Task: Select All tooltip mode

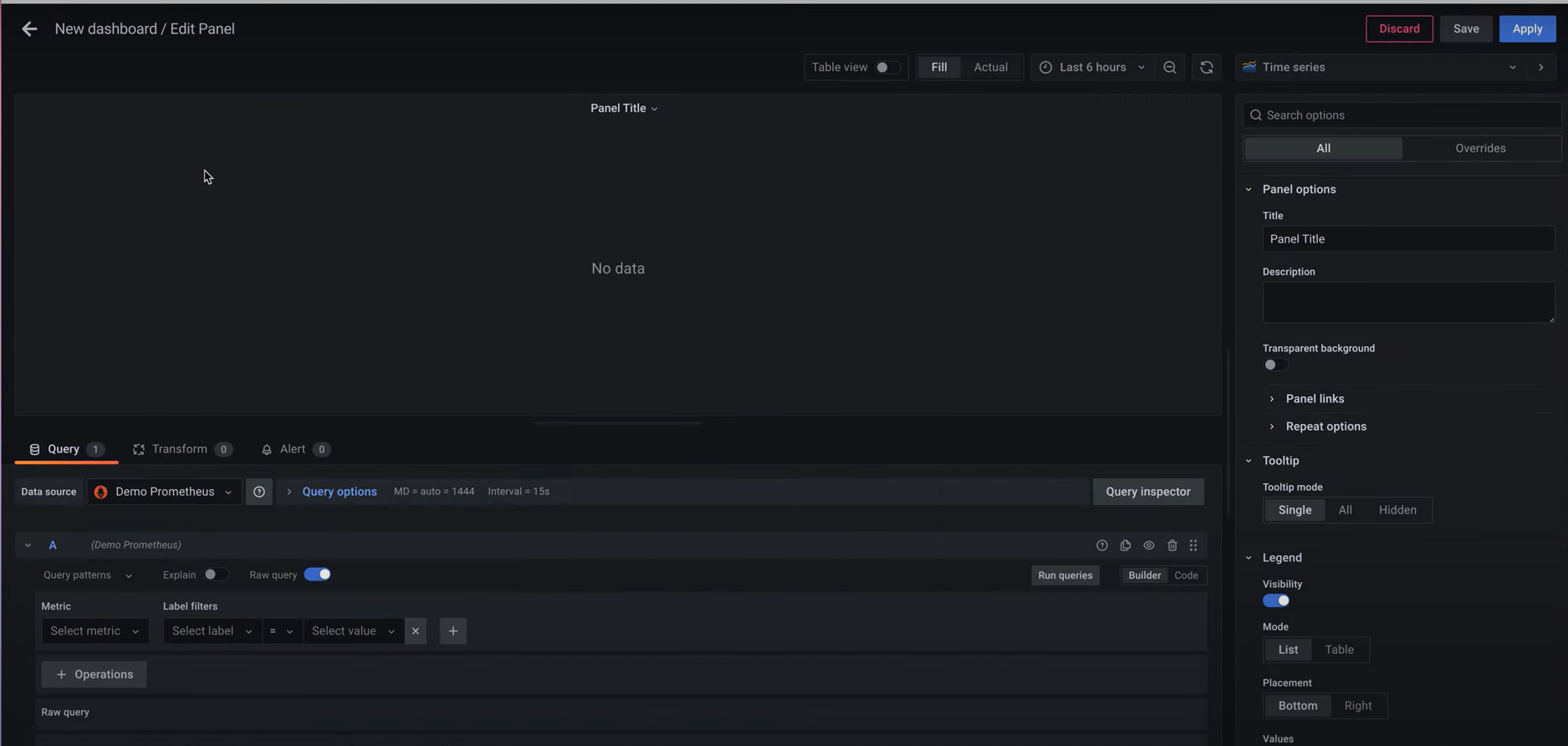Action: (x=1345, y=510)
